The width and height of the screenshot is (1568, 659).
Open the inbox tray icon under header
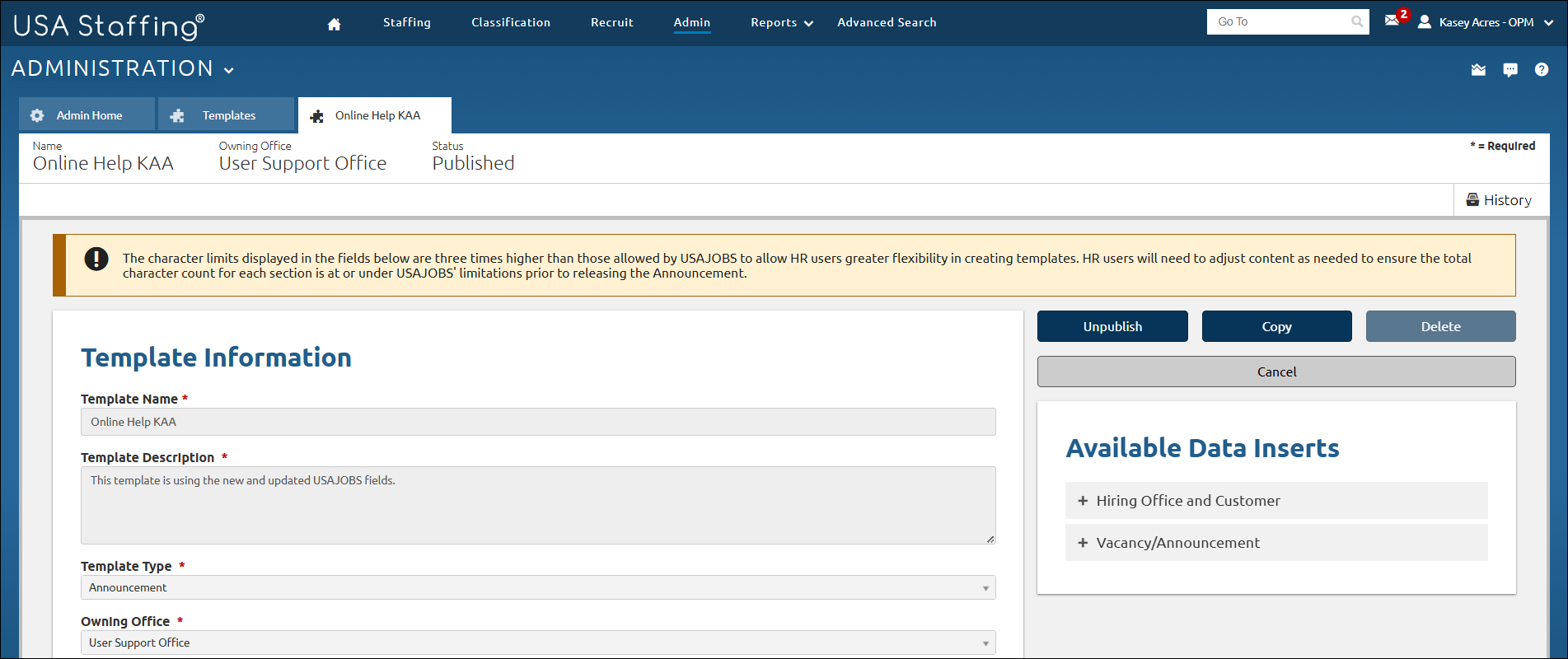pyautogui.click(x=1478, y=69)
